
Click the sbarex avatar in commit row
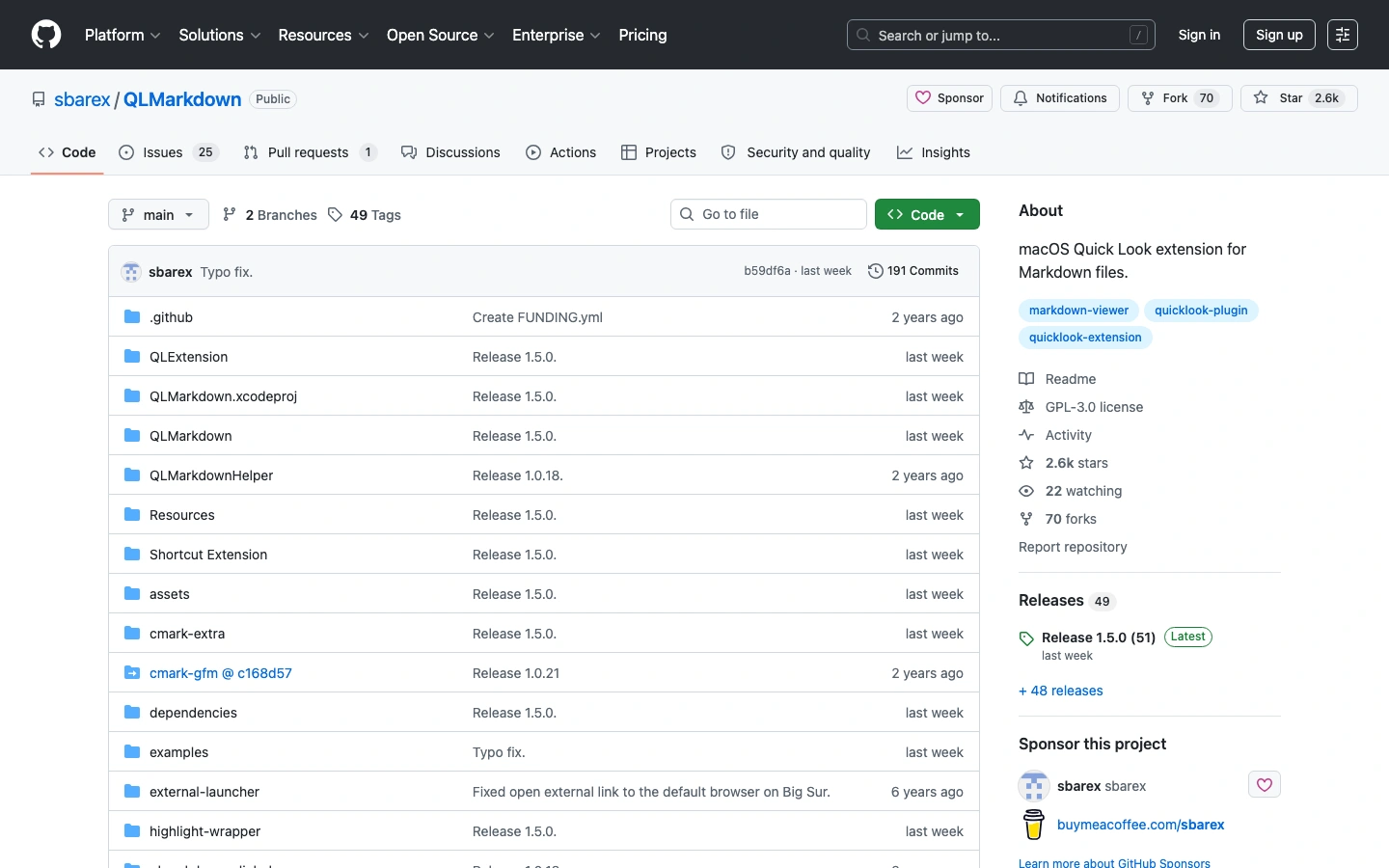(131, 272)
